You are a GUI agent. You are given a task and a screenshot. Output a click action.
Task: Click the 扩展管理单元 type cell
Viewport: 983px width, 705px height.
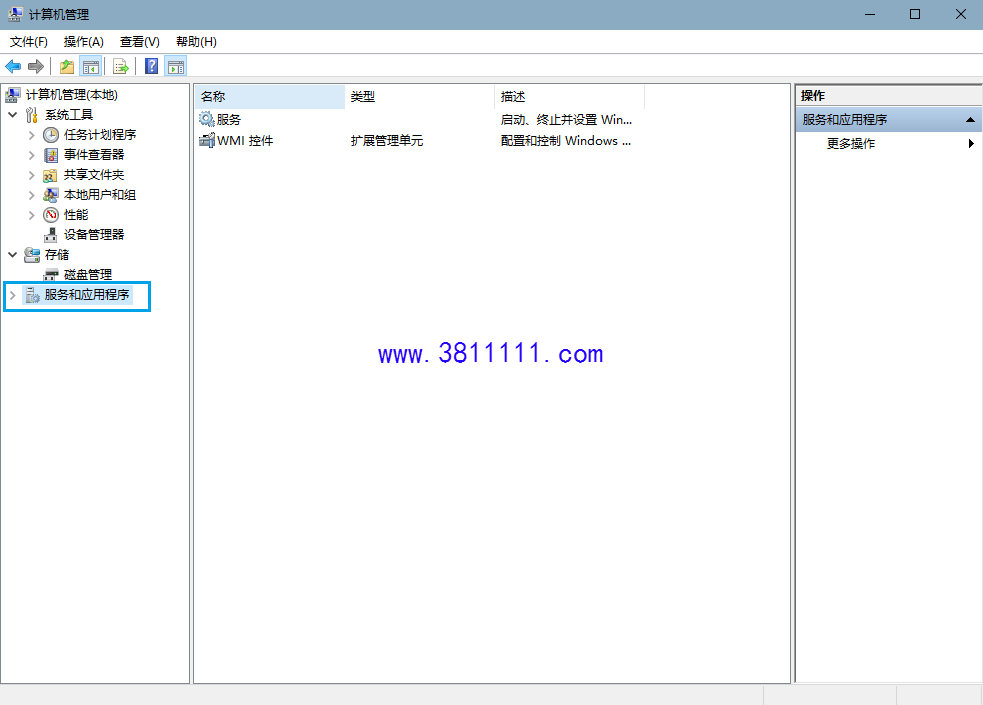point(387,141)
